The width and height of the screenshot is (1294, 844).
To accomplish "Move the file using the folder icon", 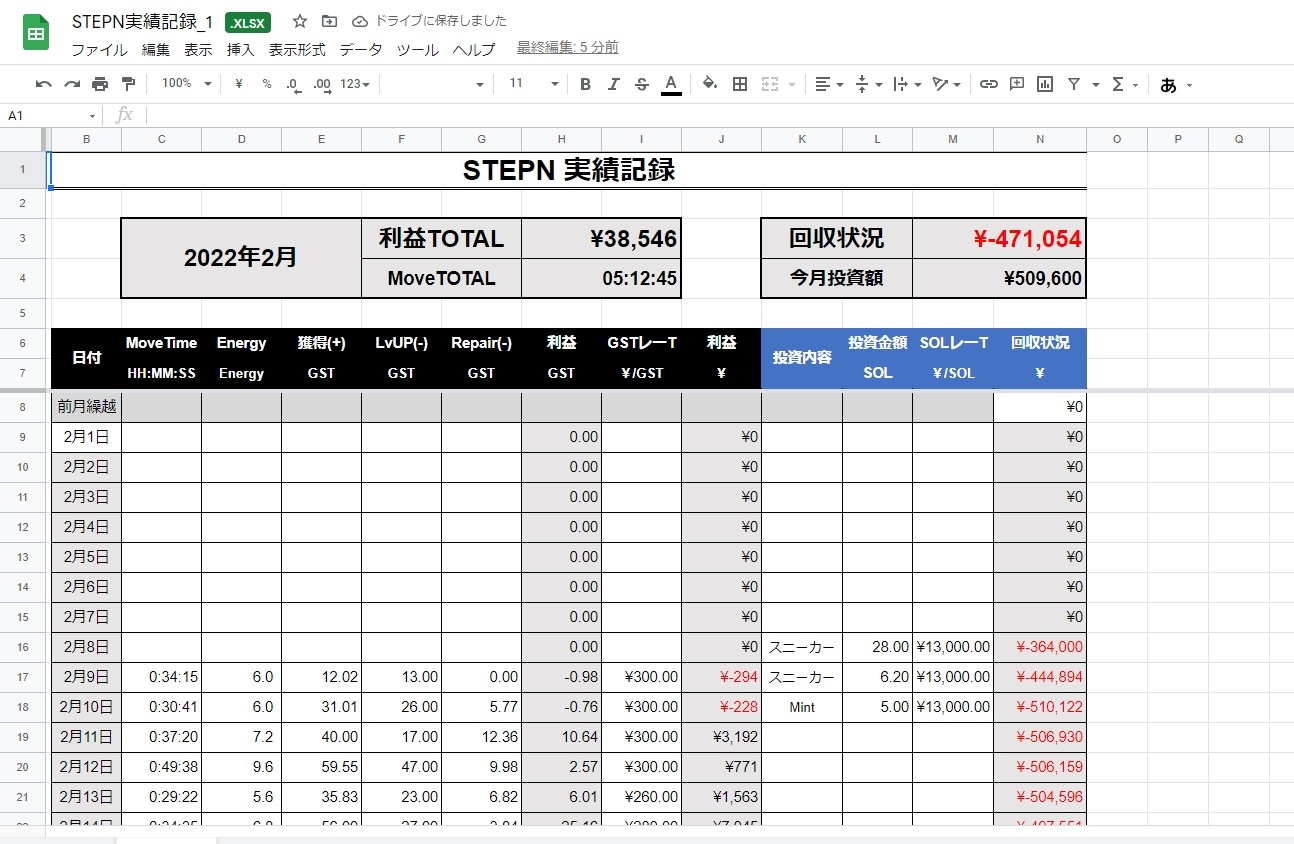I will [x=329, y=21].
